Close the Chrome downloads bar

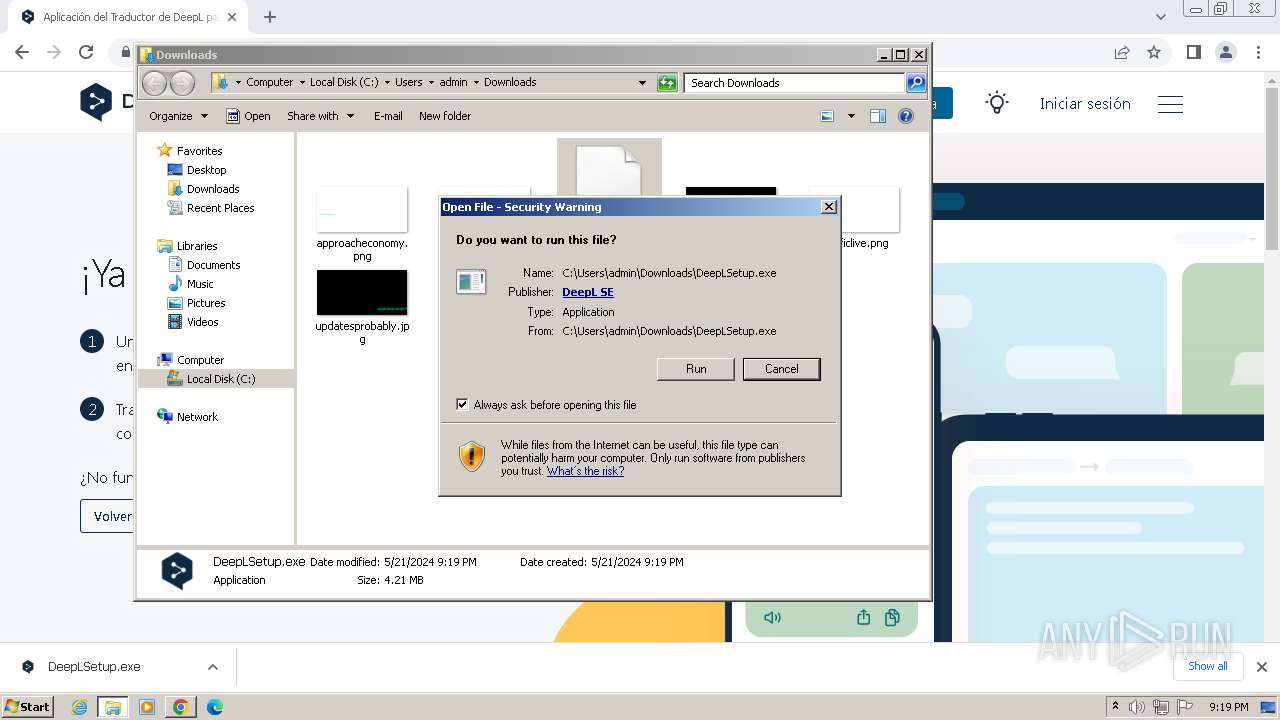click(x=1261, y=667)
